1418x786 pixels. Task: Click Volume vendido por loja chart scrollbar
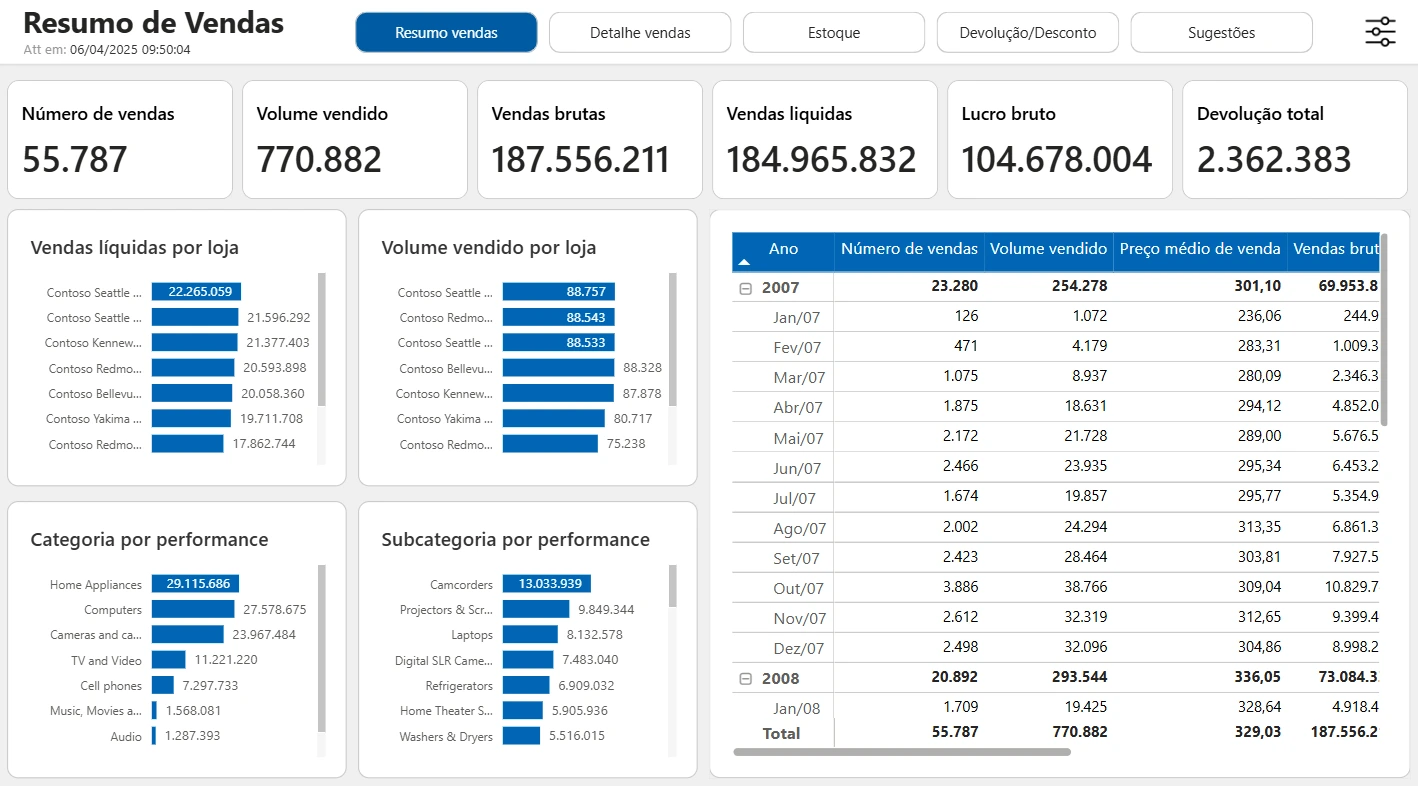[x=673, y=339]
